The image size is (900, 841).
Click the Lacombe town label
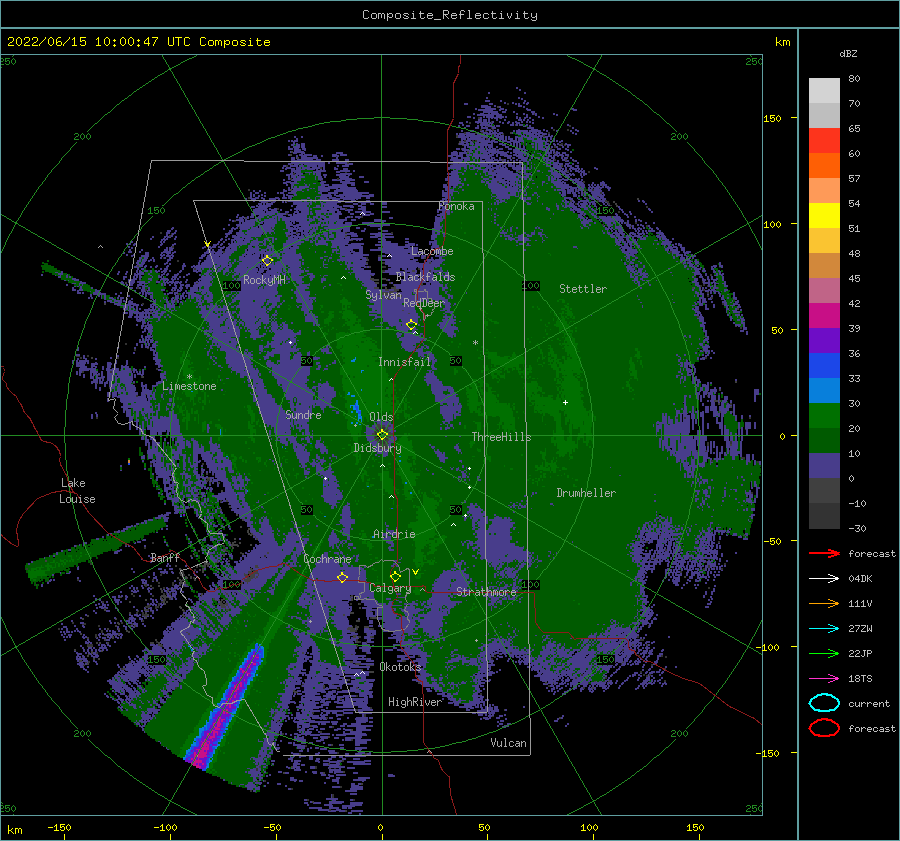point(432,251)
